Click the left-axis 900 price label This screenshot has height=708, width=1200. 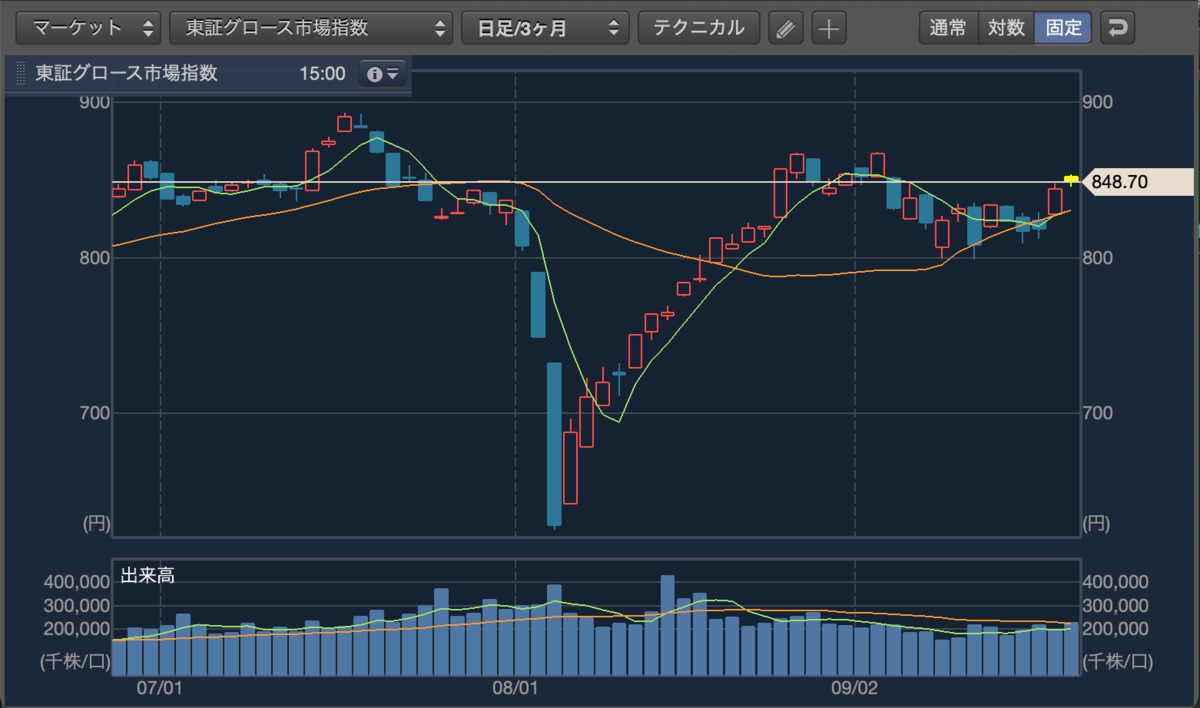click(94, 102)
